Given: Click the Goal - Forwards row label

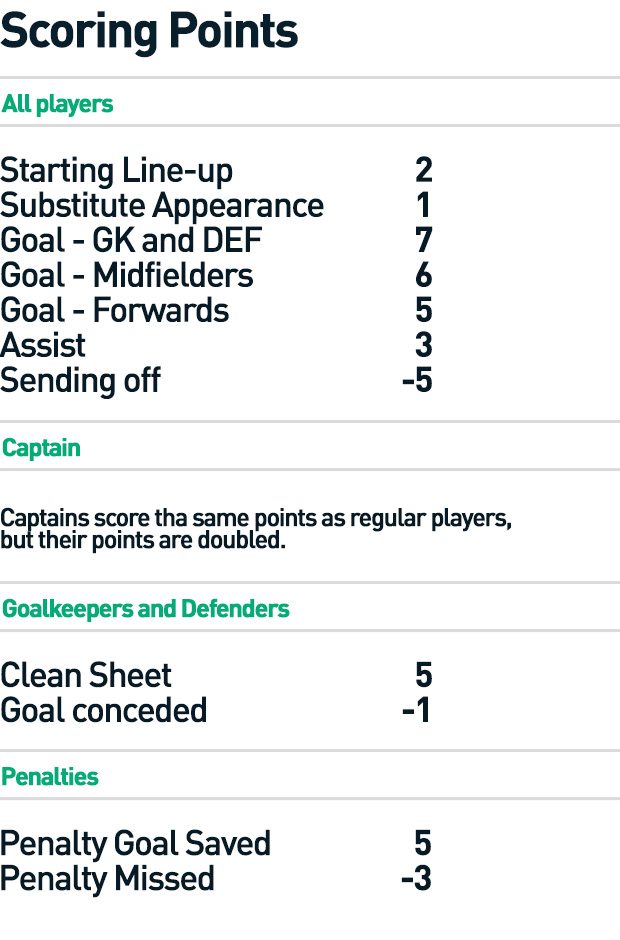Looking at the screenshot, I should click(x=115, y=311).
